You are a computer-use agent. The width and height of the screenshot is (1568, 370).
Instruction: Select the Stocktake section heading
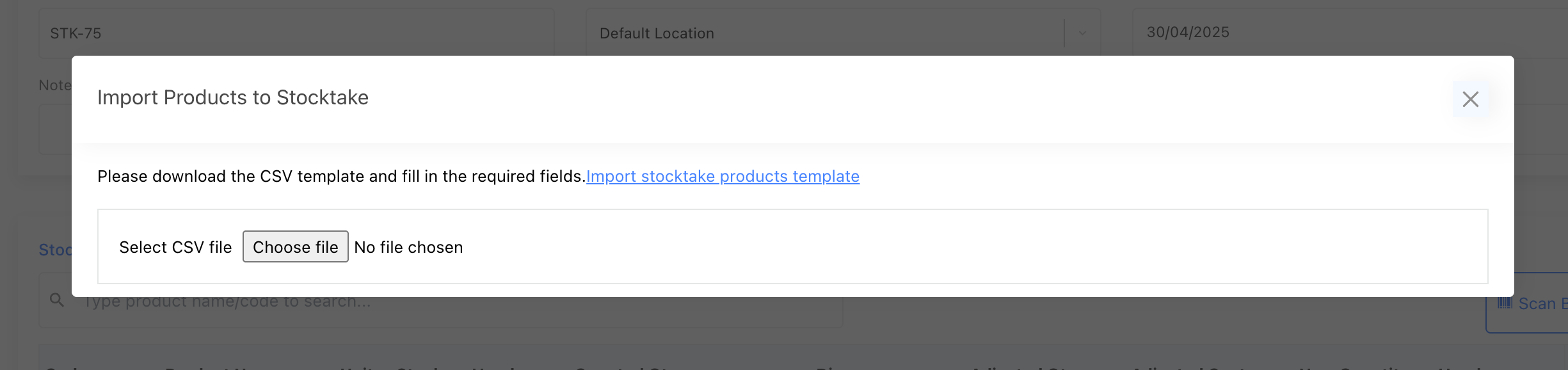56,250
